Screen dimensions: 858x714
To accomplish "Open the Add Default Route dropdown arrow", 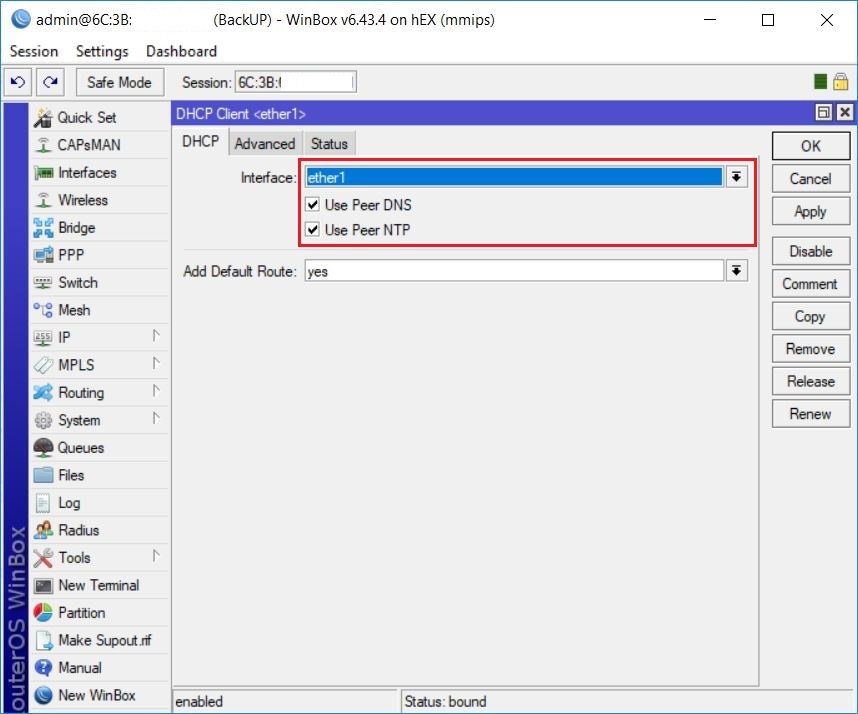I will pyautogui.click(x=737, y=271).
